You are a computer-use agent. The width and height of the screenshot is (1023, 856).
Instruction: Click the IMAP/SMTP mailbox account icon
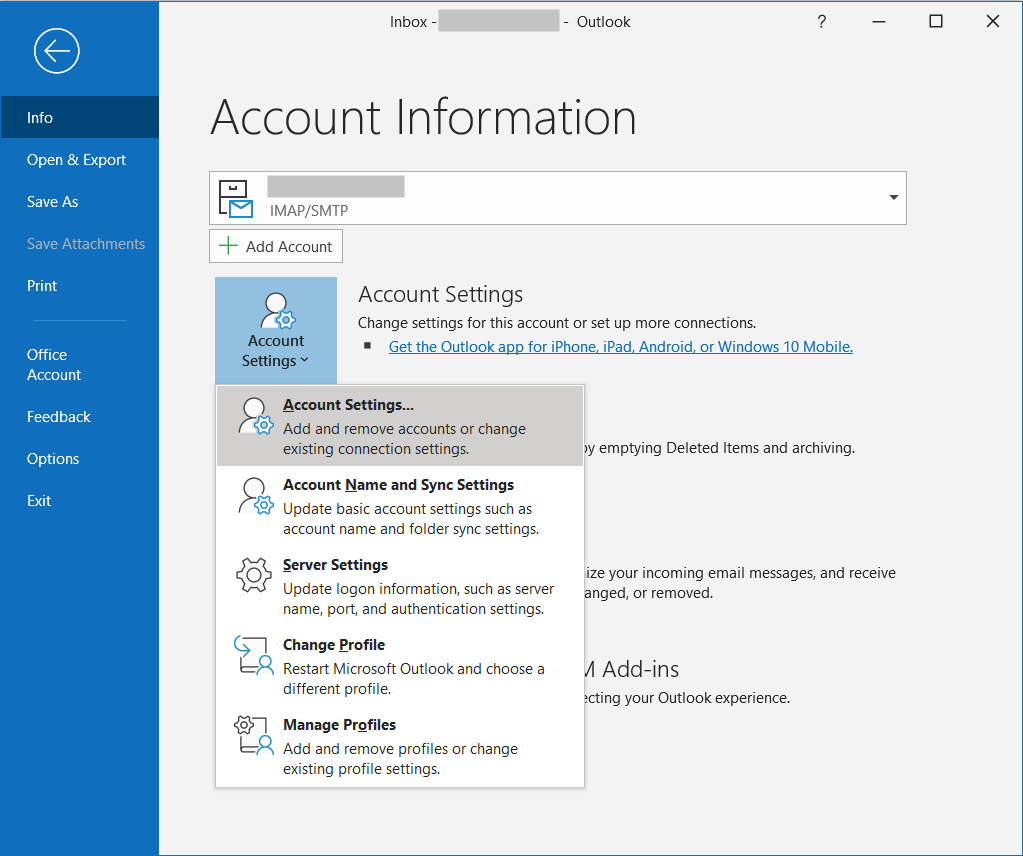coord(236,198)
